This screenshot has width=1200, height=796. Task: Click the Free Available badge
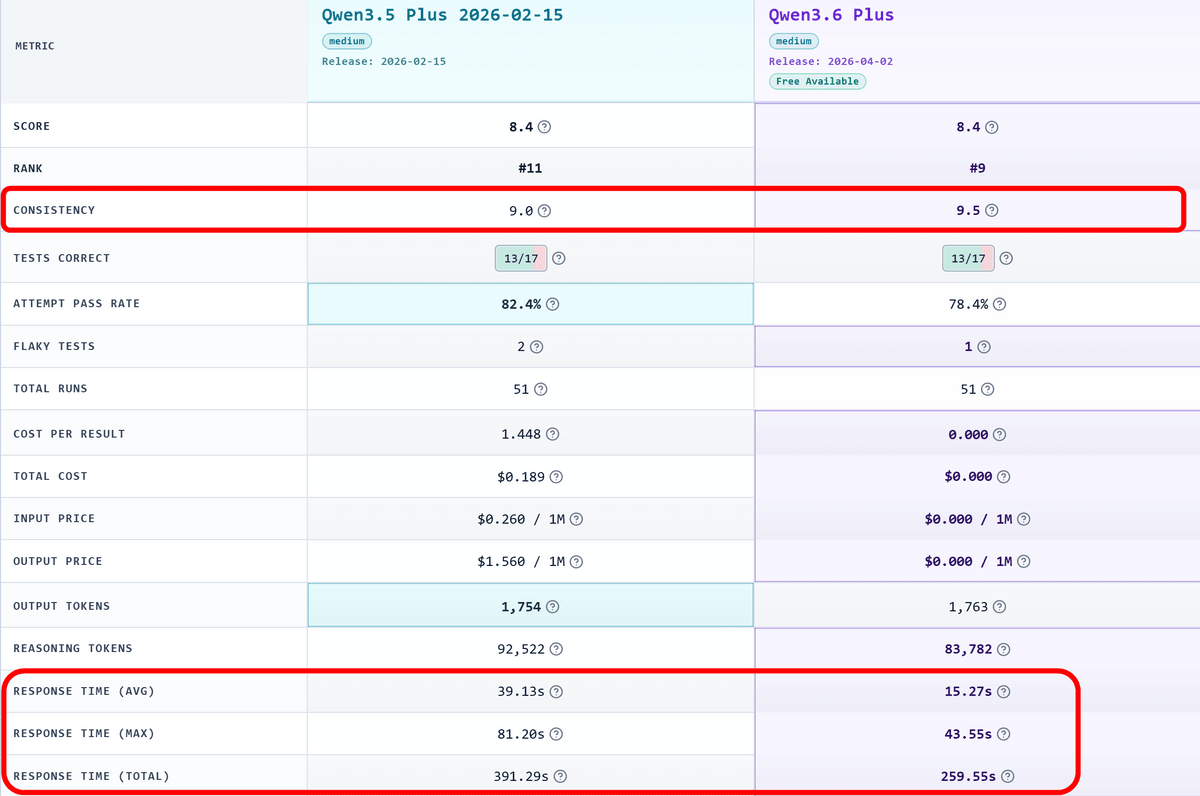coord(817,81)
